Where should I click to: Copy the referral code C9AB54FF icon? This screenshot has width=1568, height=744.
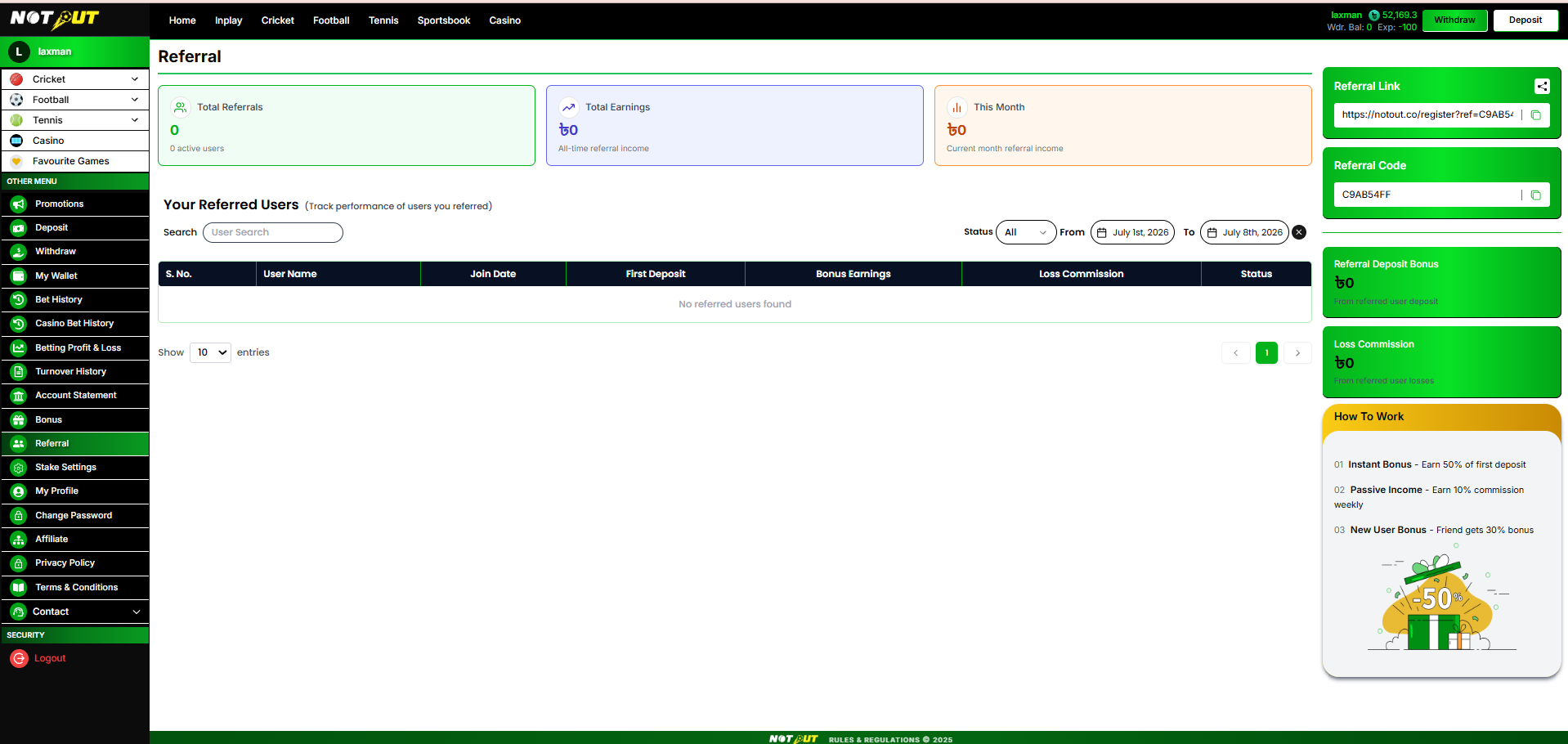[1536, 195]
